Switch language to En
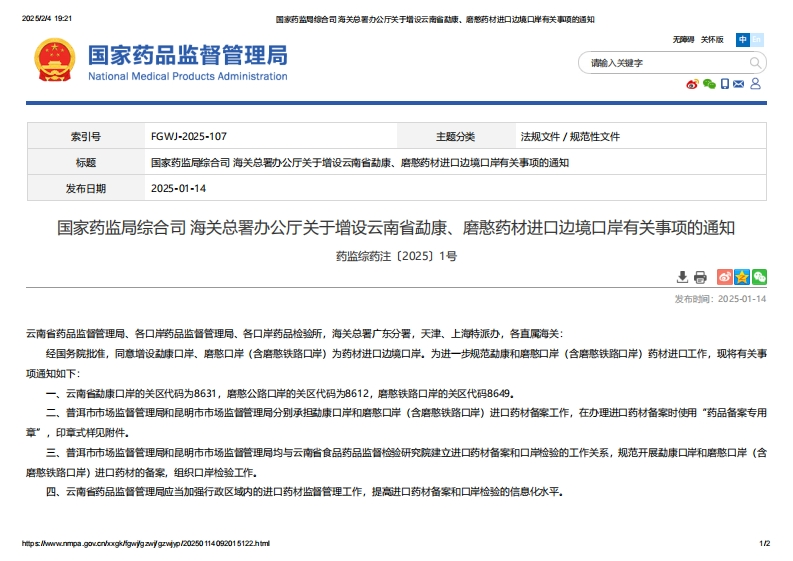This screenshot has height=561, width=793. [757, 40]
